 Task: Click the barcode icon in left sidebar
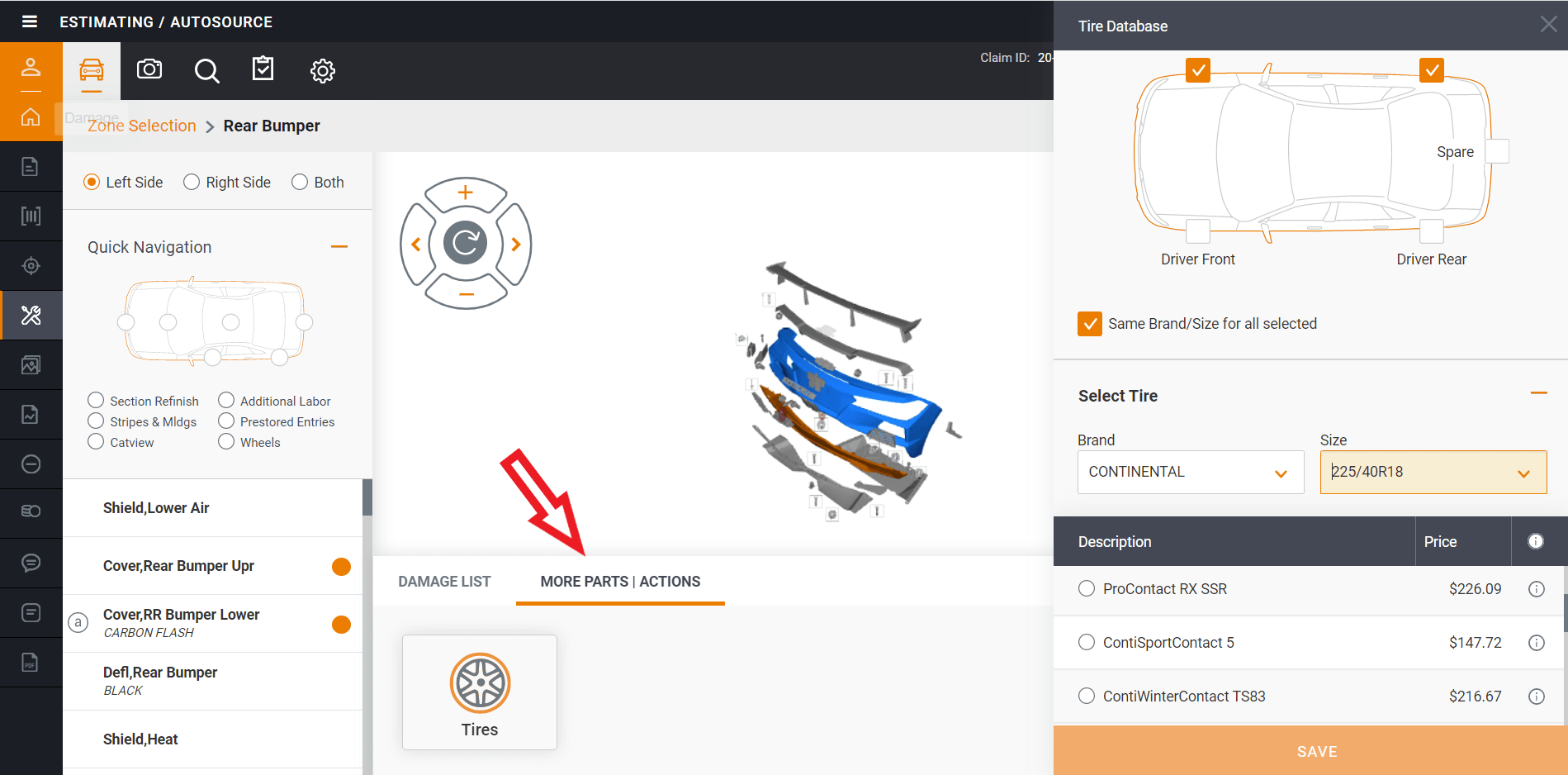31,216
